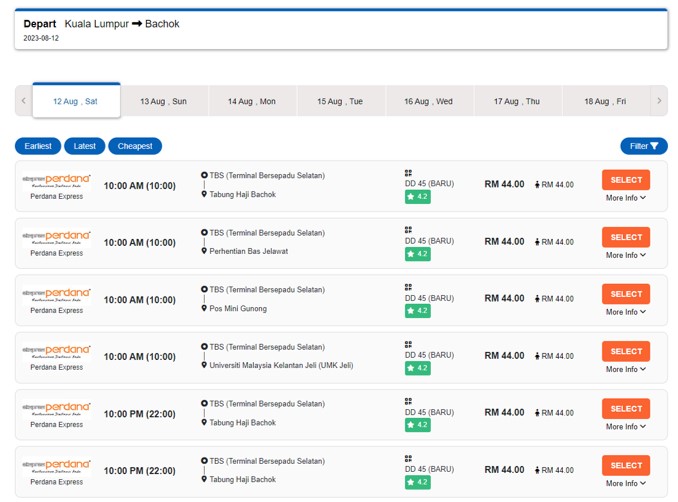Click seat layout icon for Pos Mini Gunong trip
Image resolution: width=678 pixels, height=502 pixels.
[x=408, y=287]
